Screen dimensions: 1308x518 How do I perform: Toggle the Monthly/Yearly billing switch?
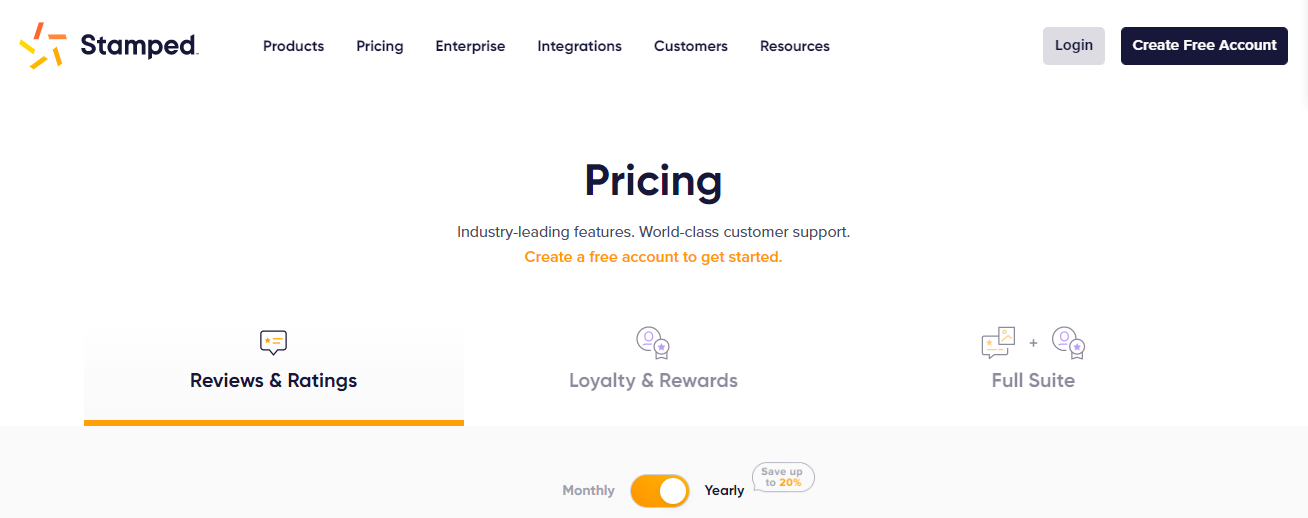click(660, 491)
